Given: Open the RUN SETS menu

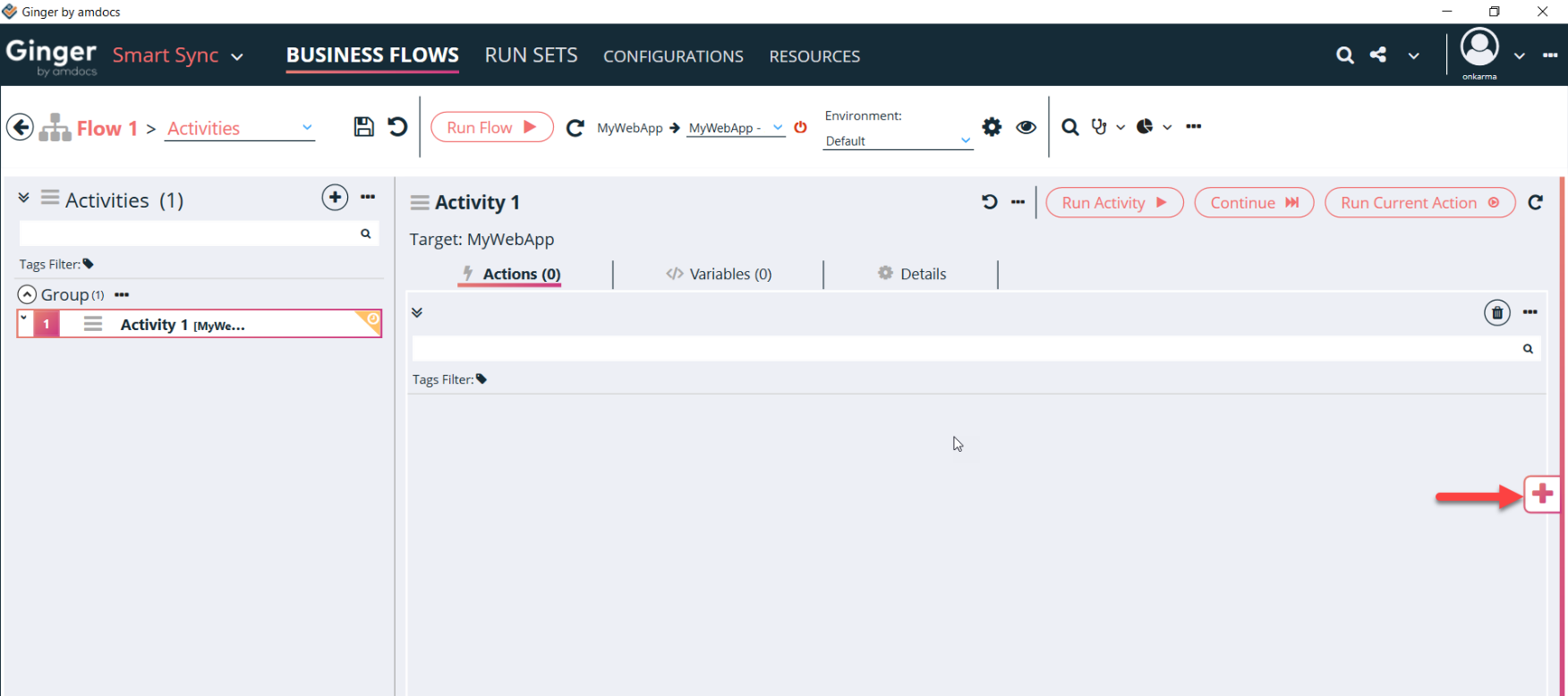Looking at the screenshot, I should pos(531,55).
